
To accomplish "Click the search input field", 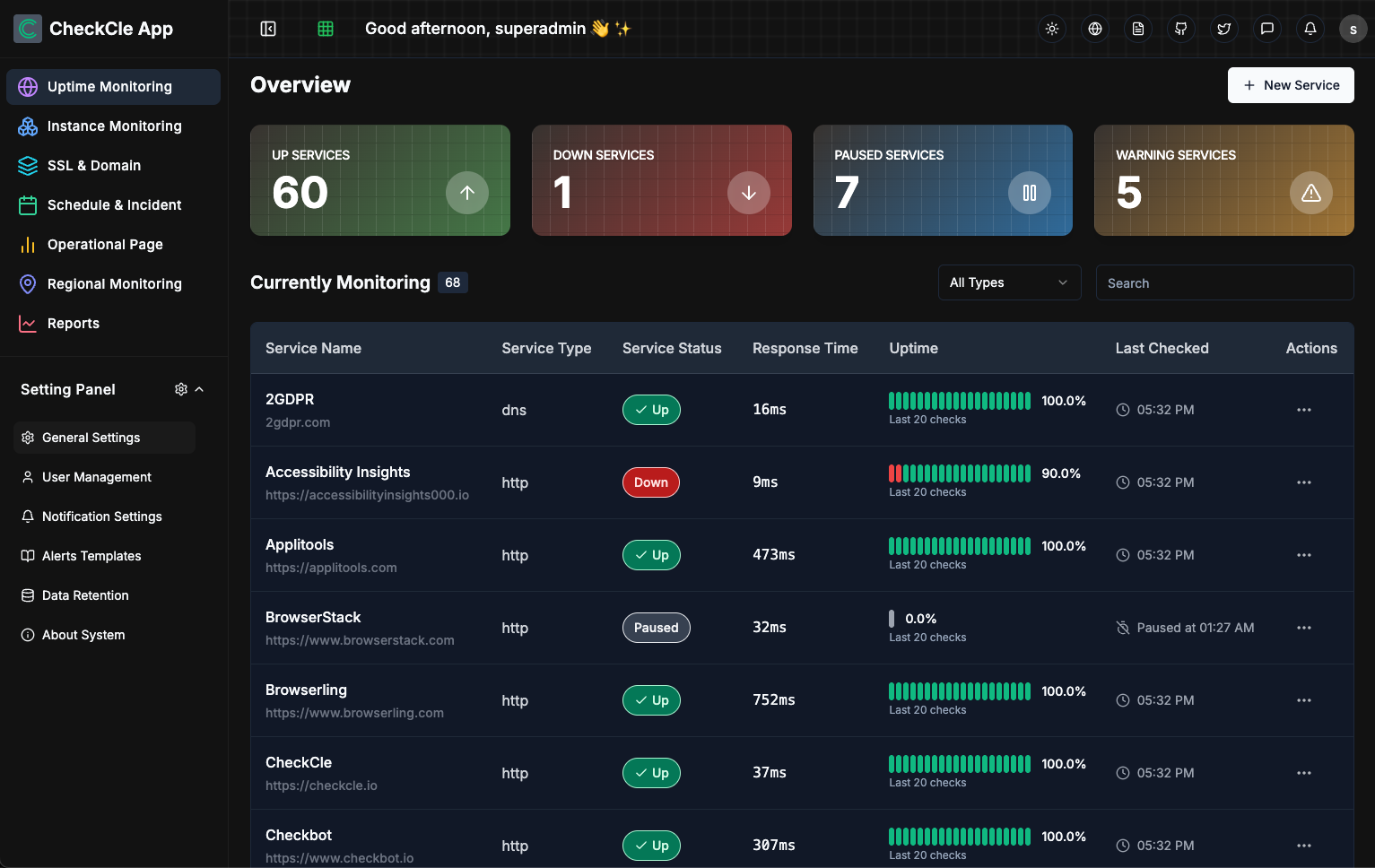I will coord(1225,282).
